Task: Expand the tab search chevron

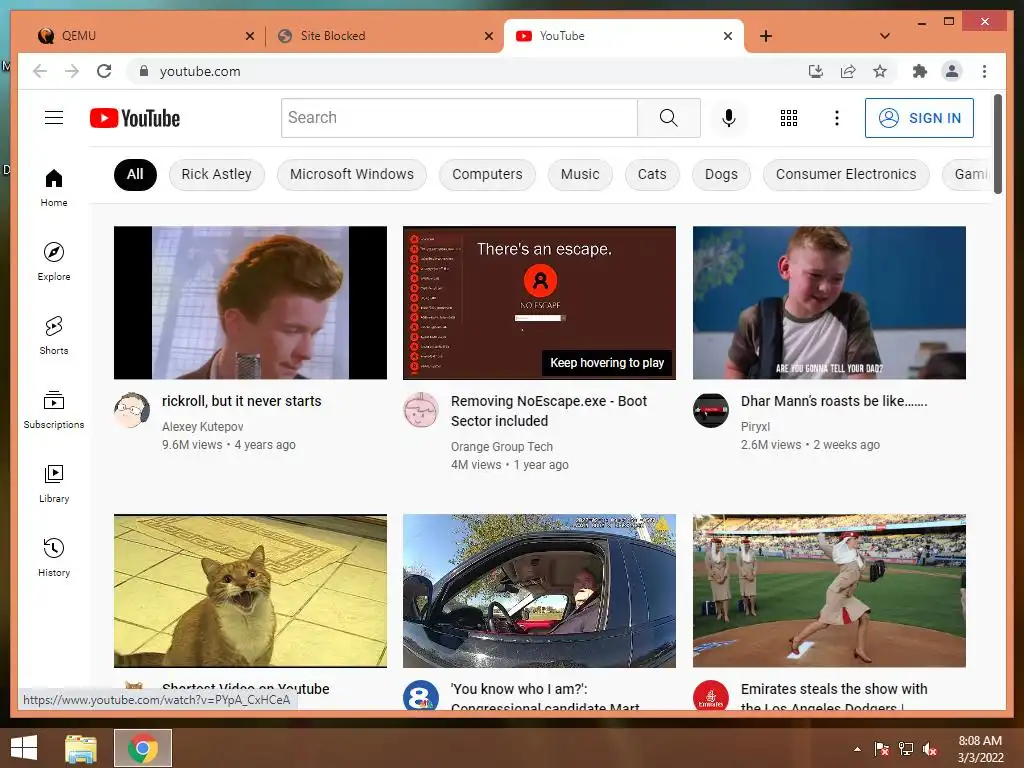Action: 885,36
